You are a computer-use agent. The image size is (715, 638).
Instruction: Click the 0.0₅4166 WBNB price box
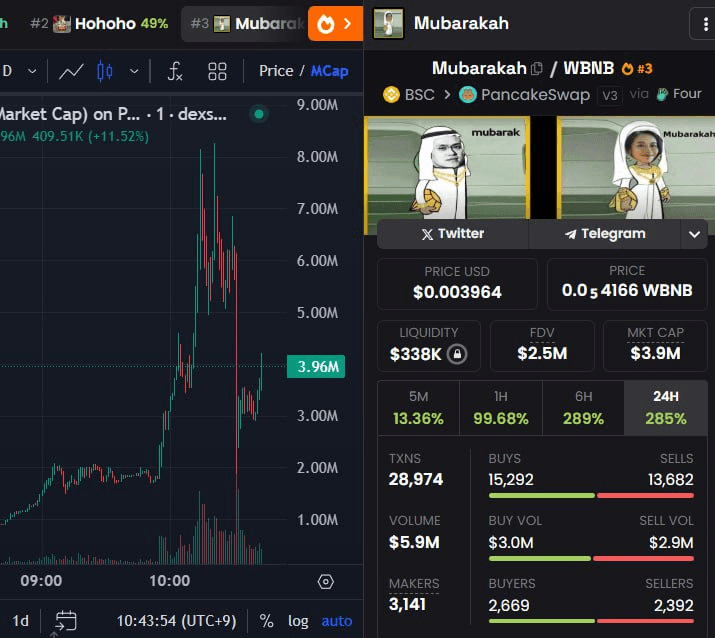pos(627,283)
